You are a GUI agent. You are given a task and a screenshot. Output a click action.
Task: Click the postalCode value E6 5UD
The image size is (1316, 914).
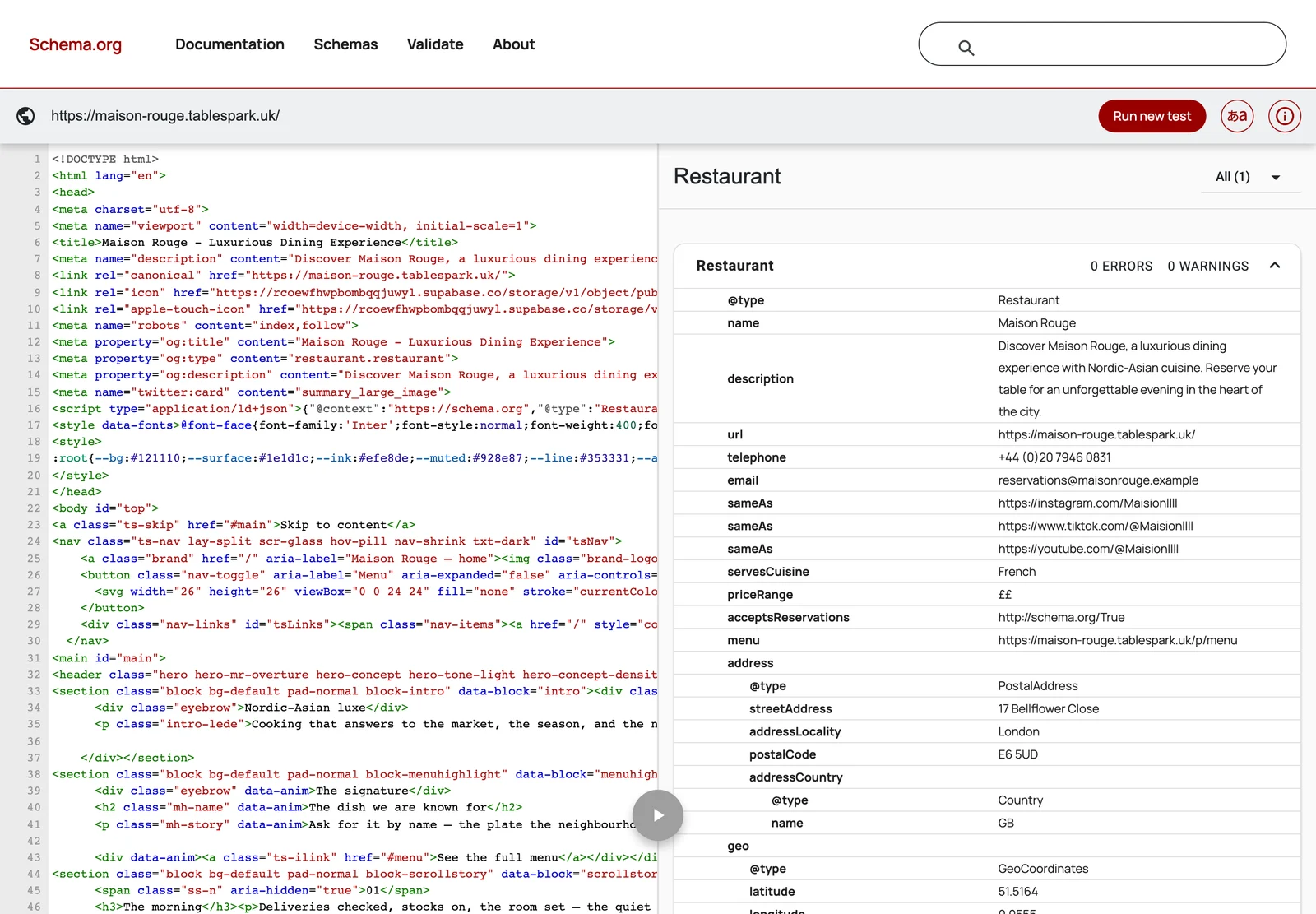point(1017,754)
